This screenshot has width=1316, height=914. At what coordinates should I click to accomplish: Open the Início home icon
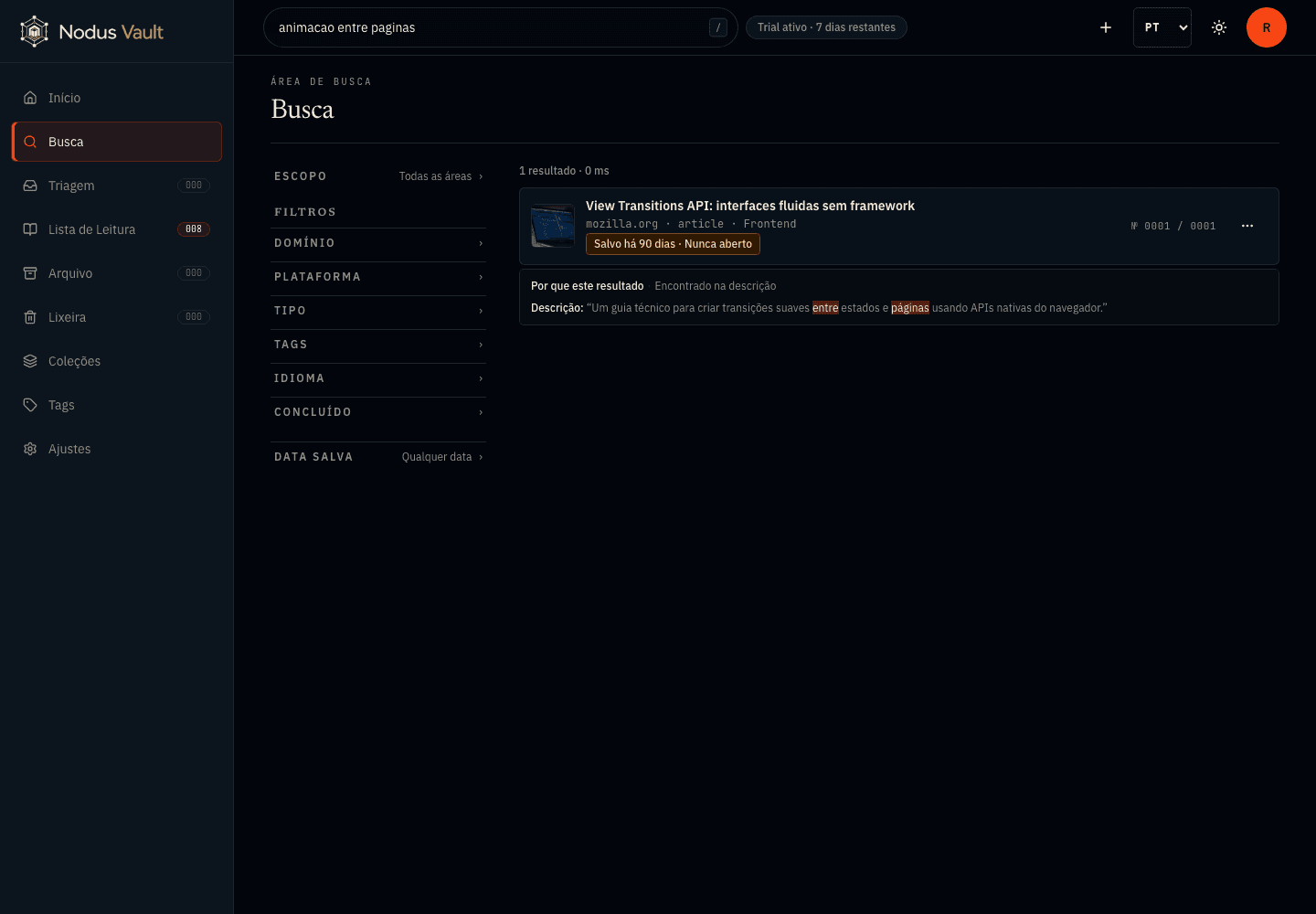30,98
